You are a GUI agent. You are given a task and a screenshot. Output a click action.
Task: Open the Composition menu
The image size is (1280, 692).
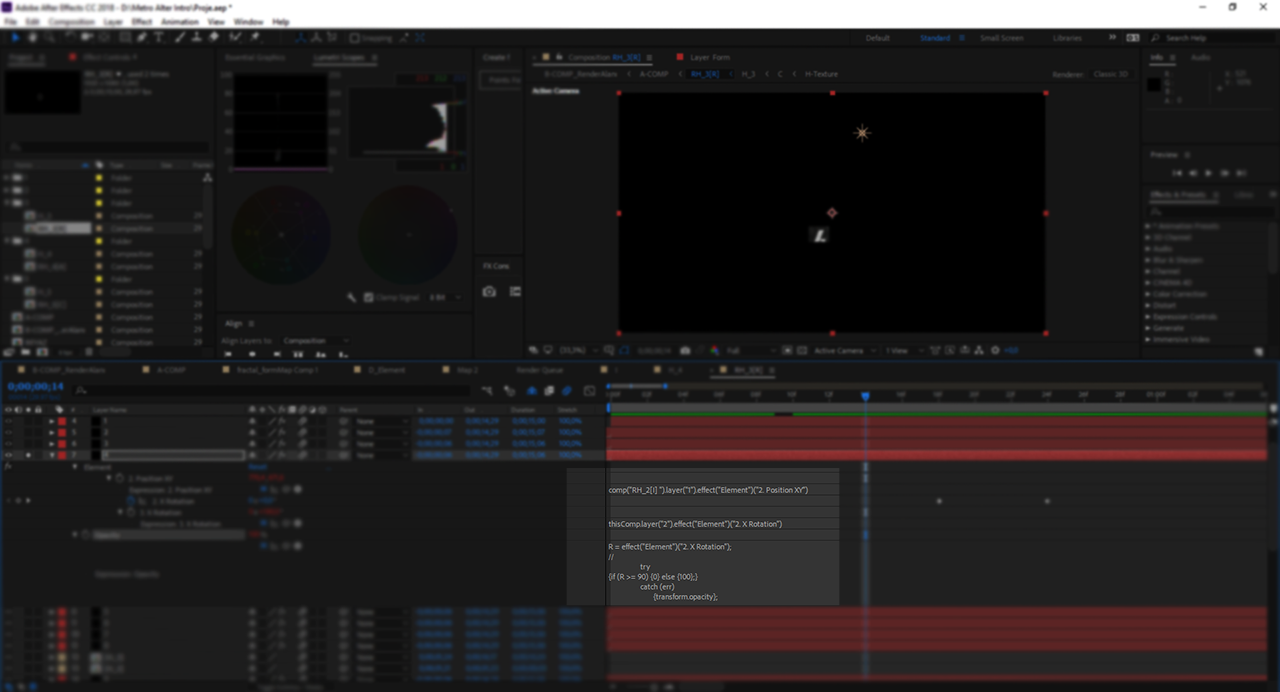(71, 21)
